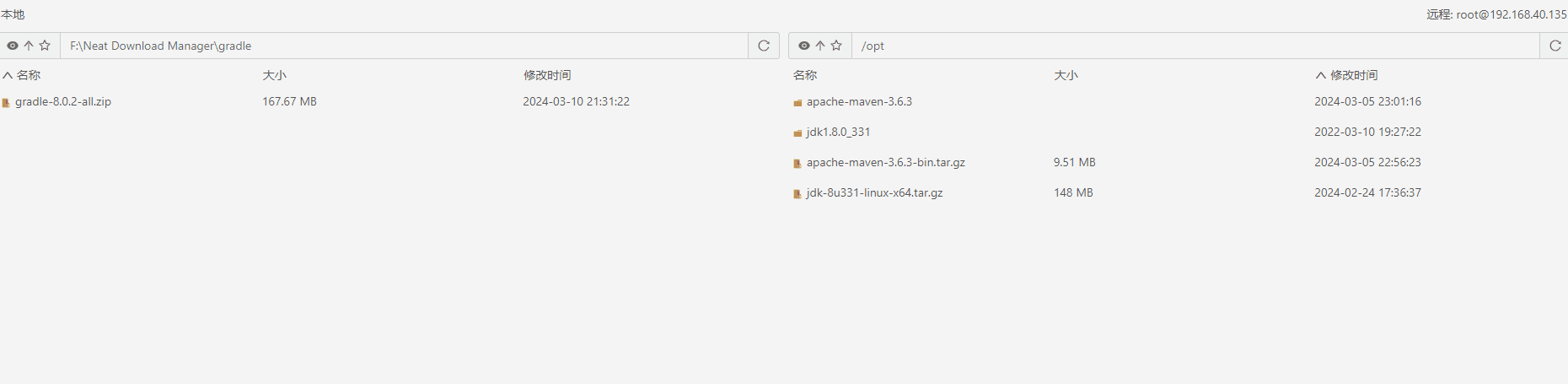The height and width of the screenshot is (384, 1568).
Task: Click the local path address field
Action: (405, 46)
